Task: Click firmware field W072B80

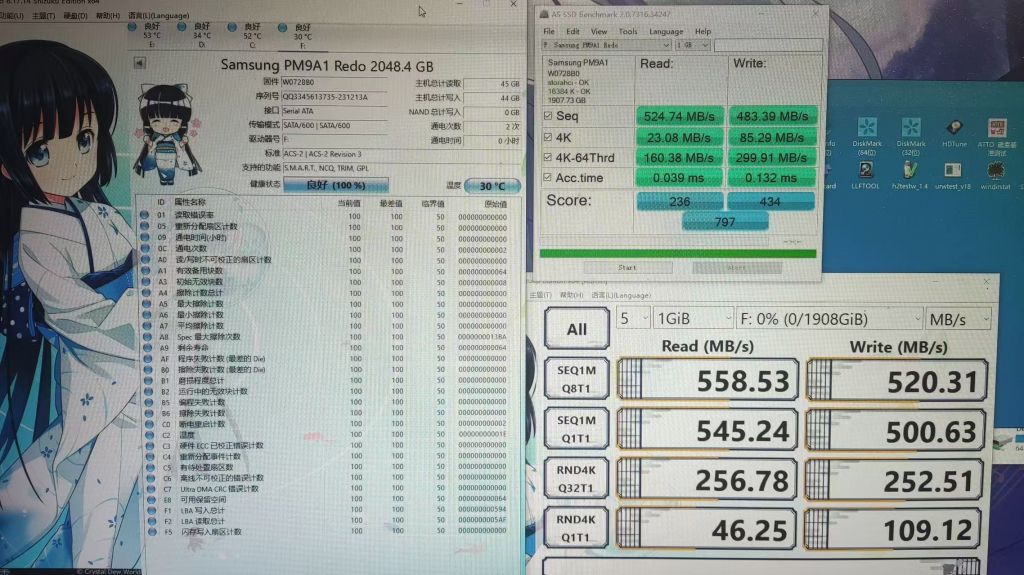Action: point(335,82)
